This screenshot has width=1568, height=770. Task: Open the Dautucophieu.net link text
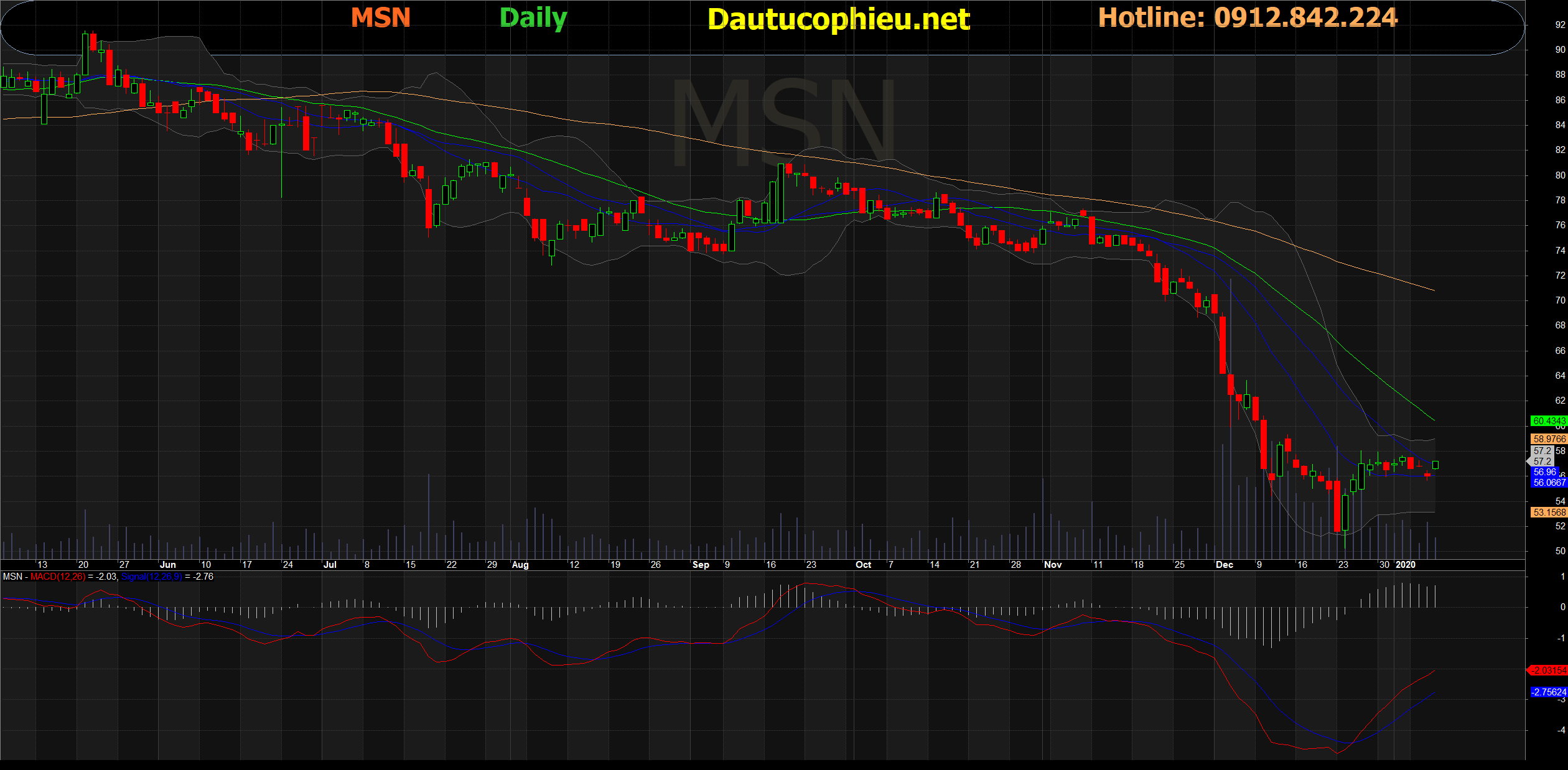point(838,19)
